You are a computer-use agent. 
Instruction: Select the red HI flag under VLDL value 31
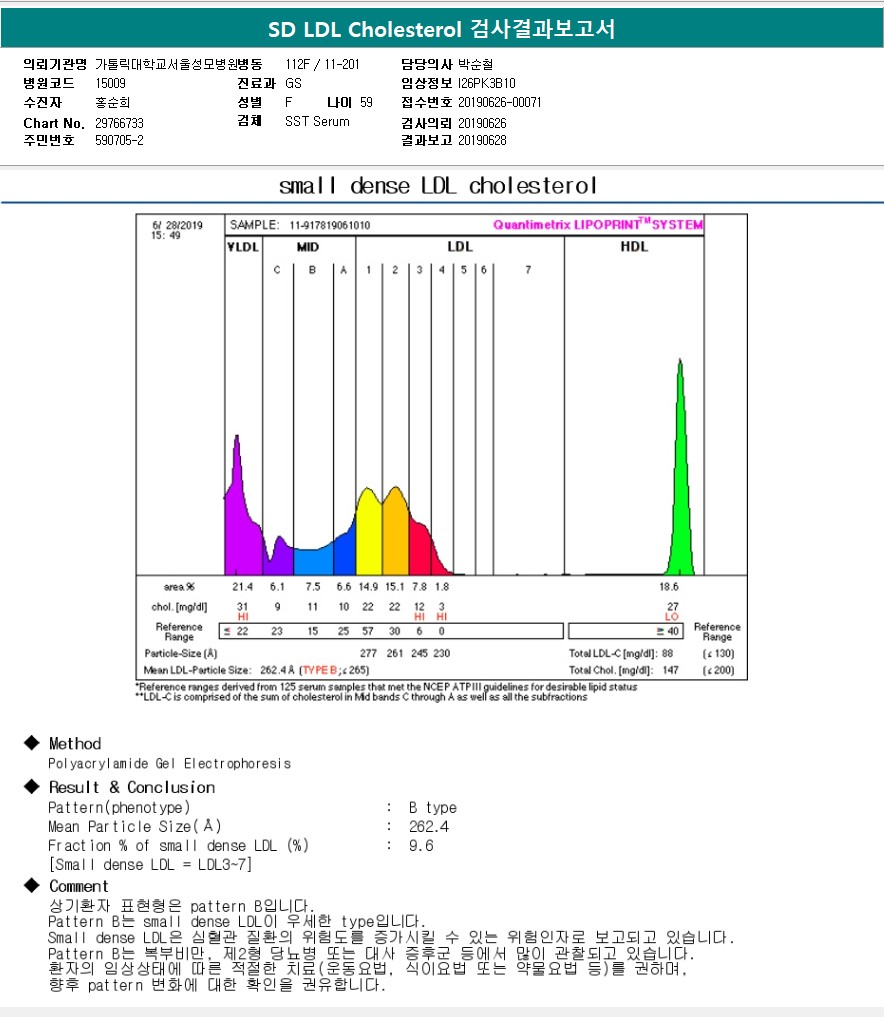coord(242,617)
